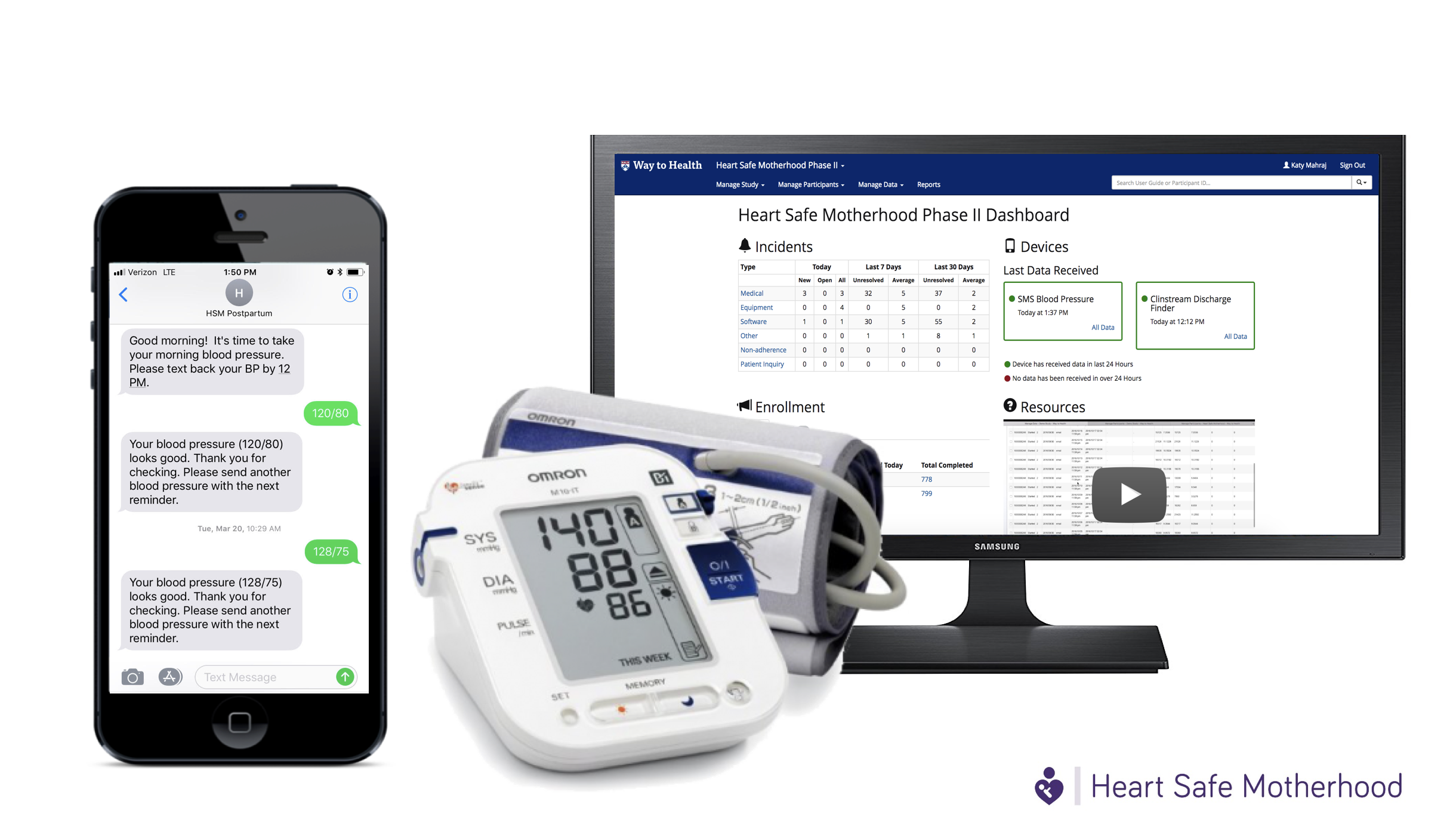Select the Heart Safe Motherhood Phase II study selector
Image resolution: width=1456 pixels, height=820 pixels.
778,165
